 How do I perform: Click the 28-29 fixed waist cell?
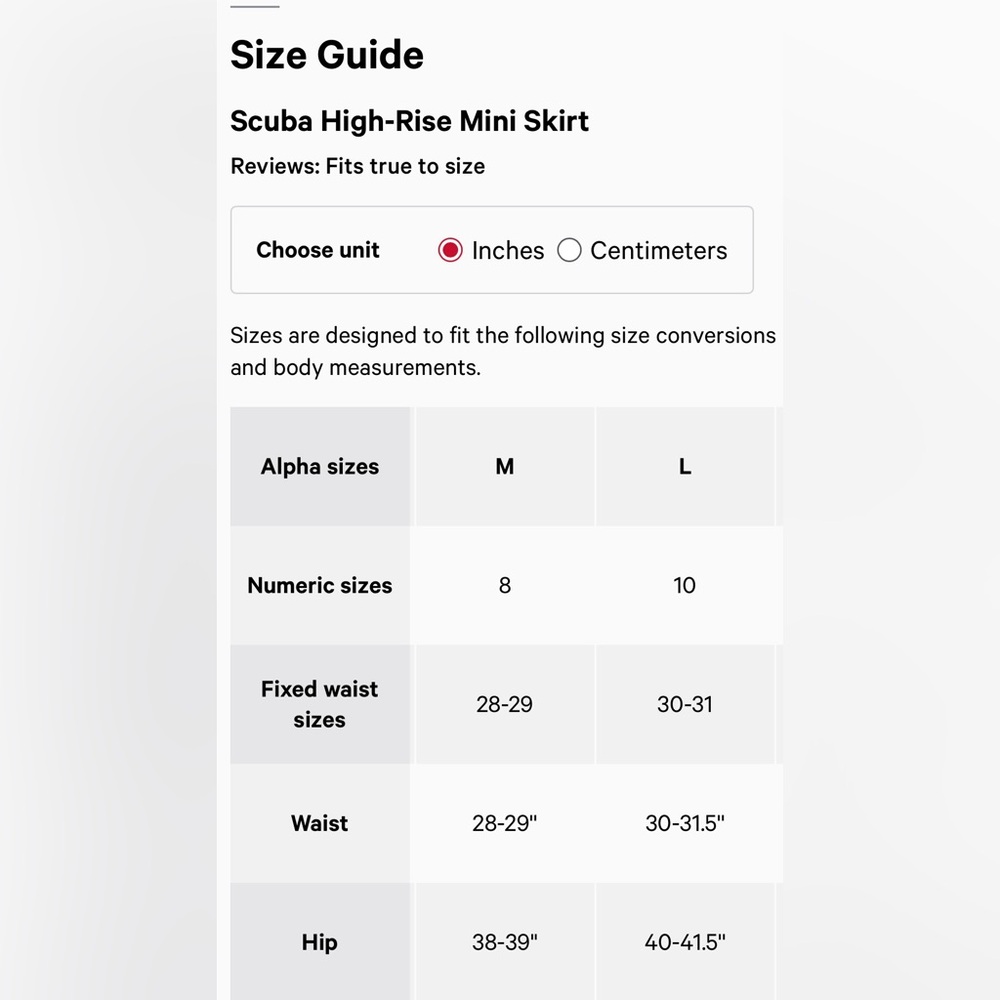[x=504, y=704]
